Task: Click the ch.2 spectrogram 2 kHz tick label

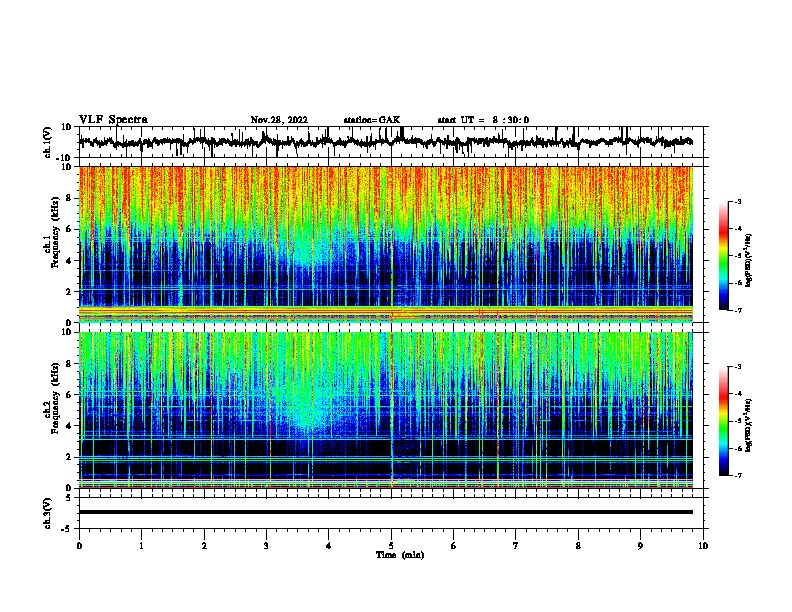Action: tap(69, 457)
